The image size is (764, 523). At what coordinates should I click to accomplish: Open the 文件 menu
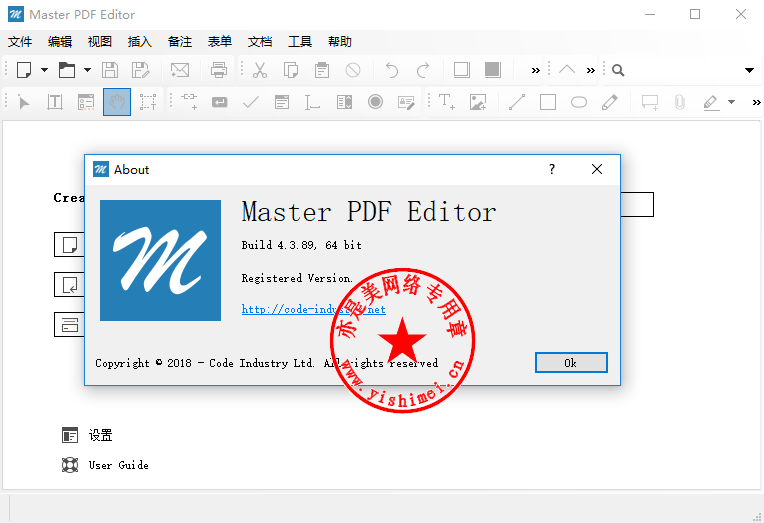pyautogui.click(x=20, y=42)
